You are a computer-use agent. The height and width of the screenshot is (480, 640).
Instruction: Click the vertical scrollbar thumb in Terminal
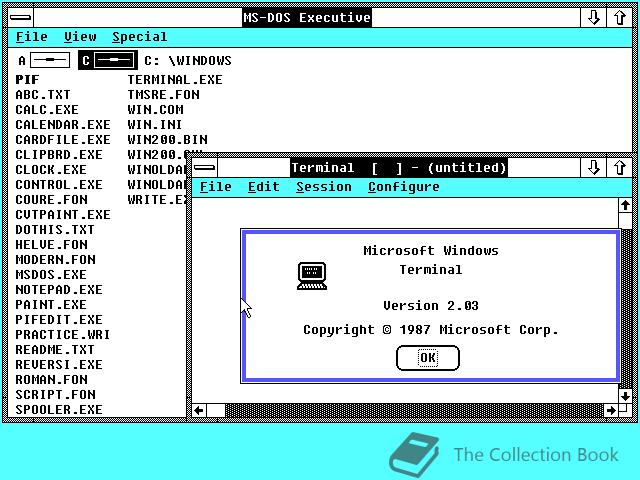(625, 220)
